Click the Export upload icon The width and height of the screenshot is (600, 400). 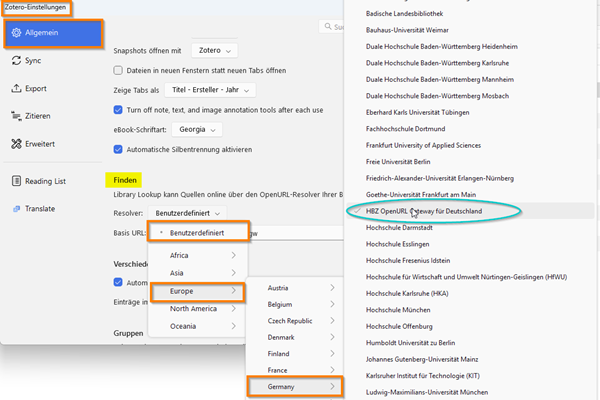pyautogui.click(x=16, y=88)
